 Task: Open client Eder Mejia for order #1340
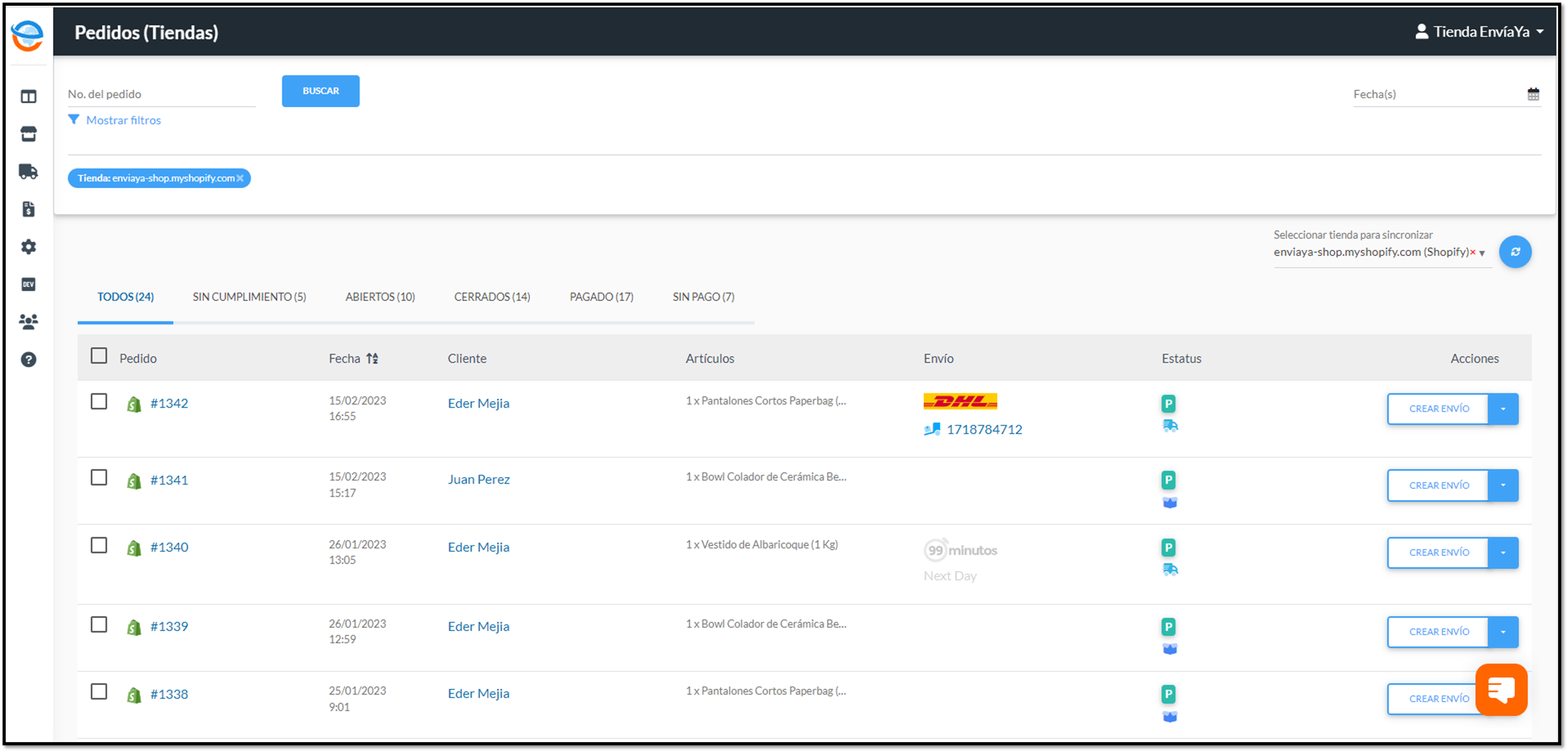478,547
